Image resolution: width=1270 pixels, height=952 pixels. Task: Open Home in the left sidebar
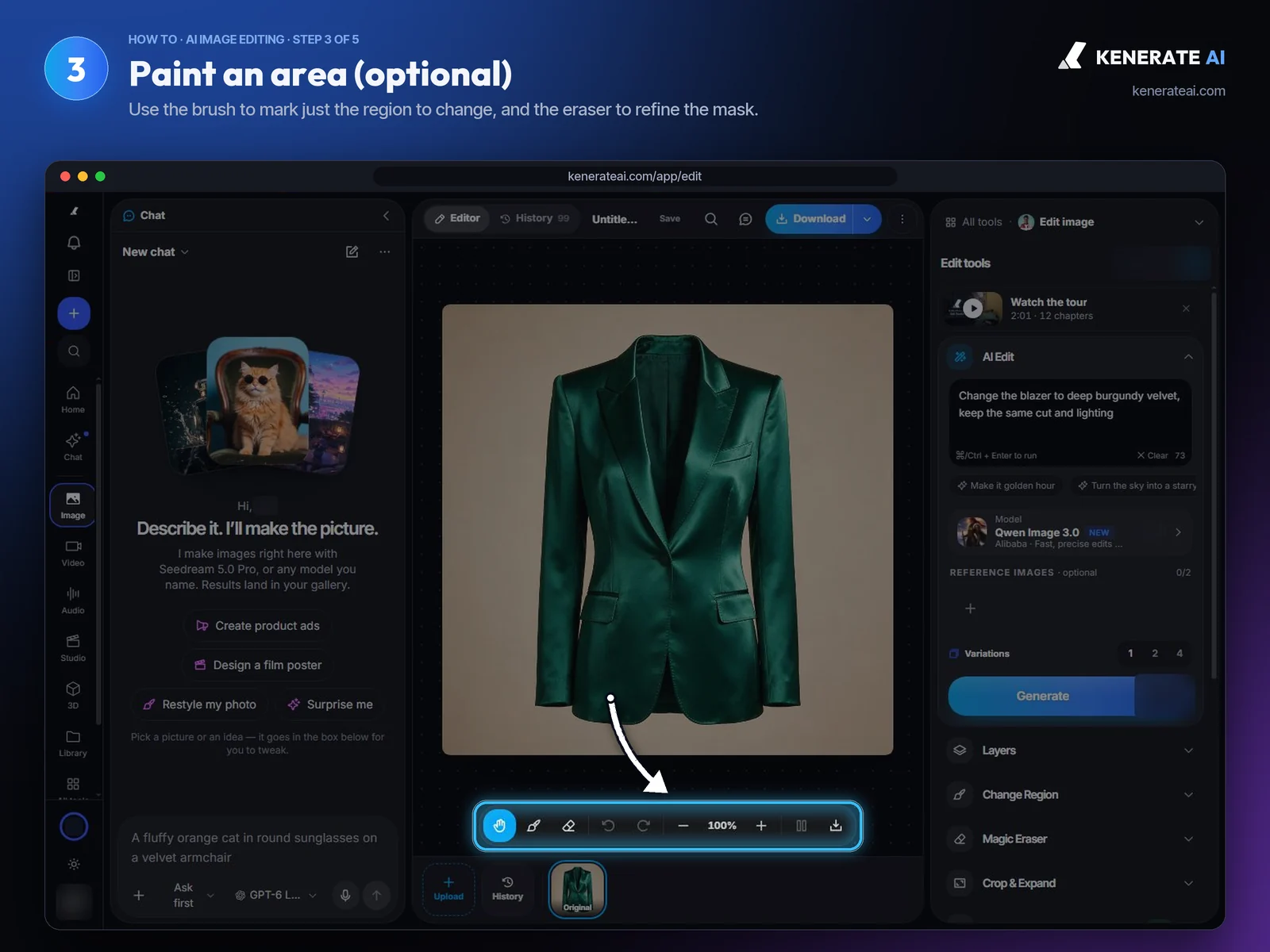pyautogui.click(x=73, y=400)
